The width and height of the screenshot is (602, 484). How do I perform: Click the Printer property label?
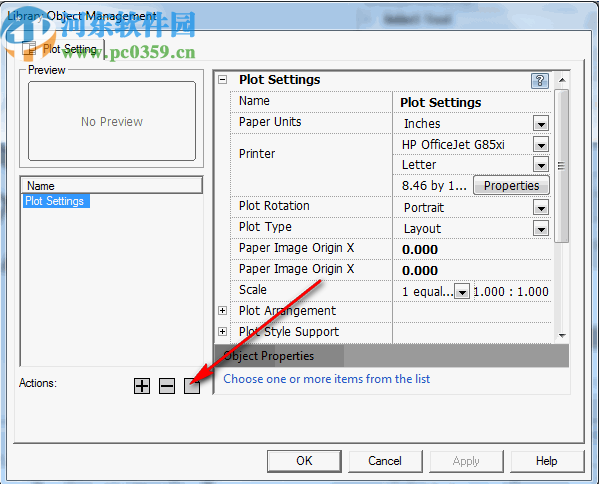(257, 154)
